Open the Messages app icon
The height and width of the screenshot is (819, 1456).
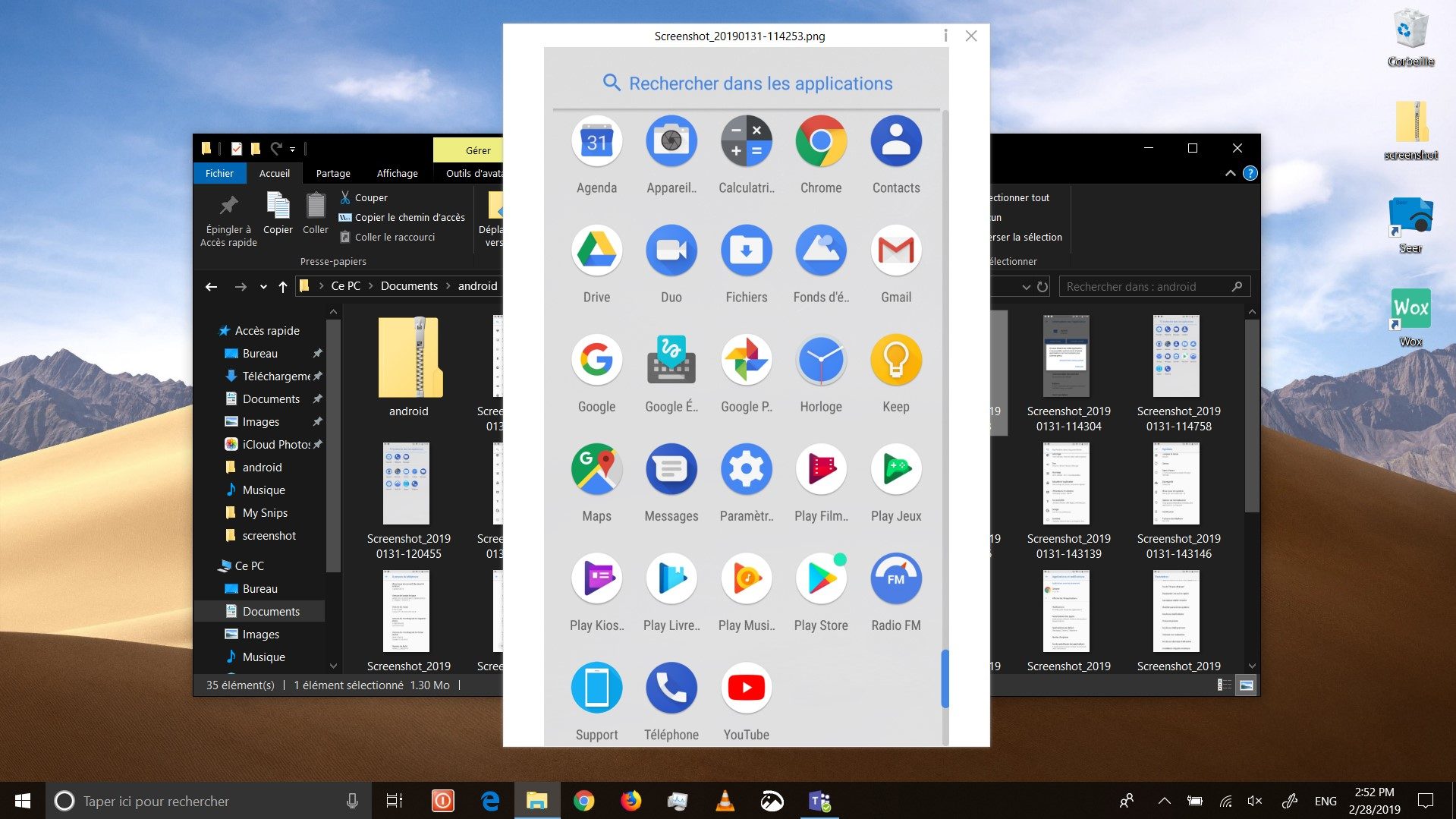click(x=671, y=469)
